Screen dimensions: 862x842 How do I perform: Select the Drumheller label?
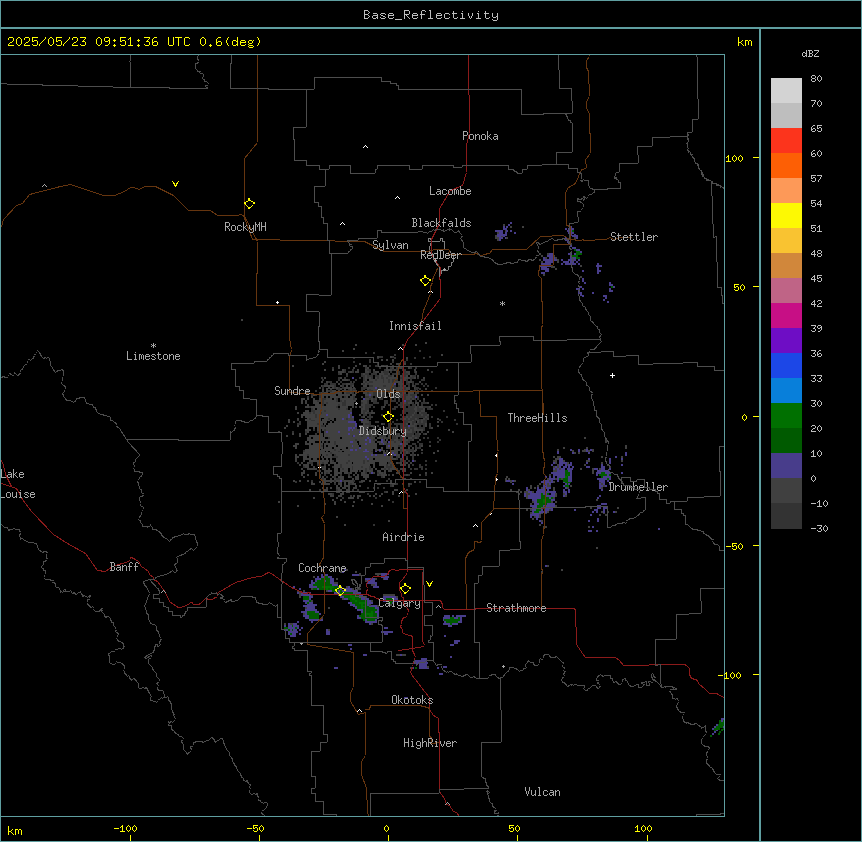(x=638, y=487)
